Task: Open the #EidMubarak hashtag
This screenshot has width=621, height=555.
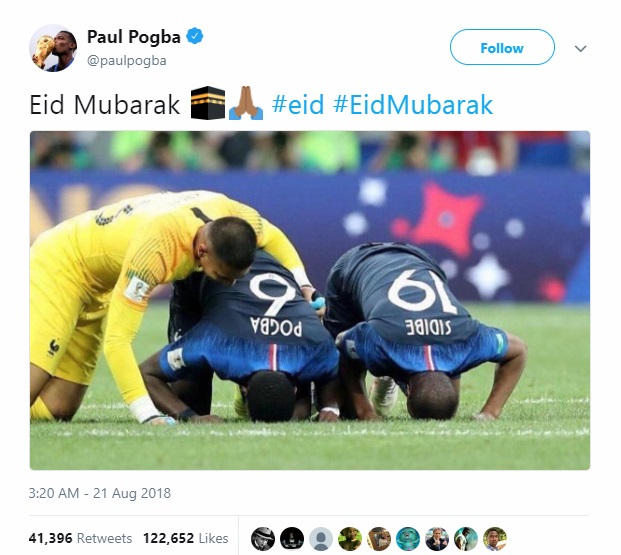Action: pyautogui.click(x=413, y=105)
